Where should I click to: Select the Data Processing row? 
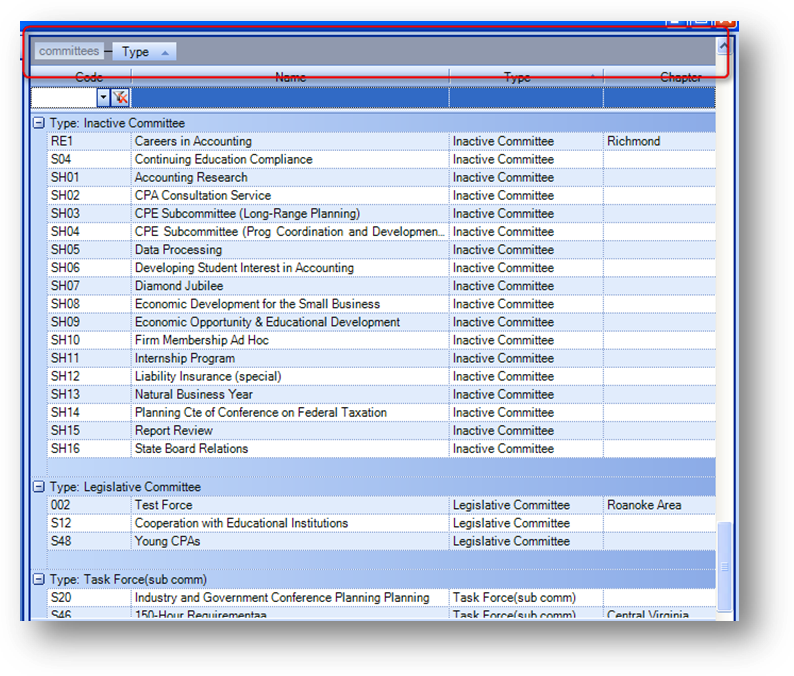tap(382, 249)
